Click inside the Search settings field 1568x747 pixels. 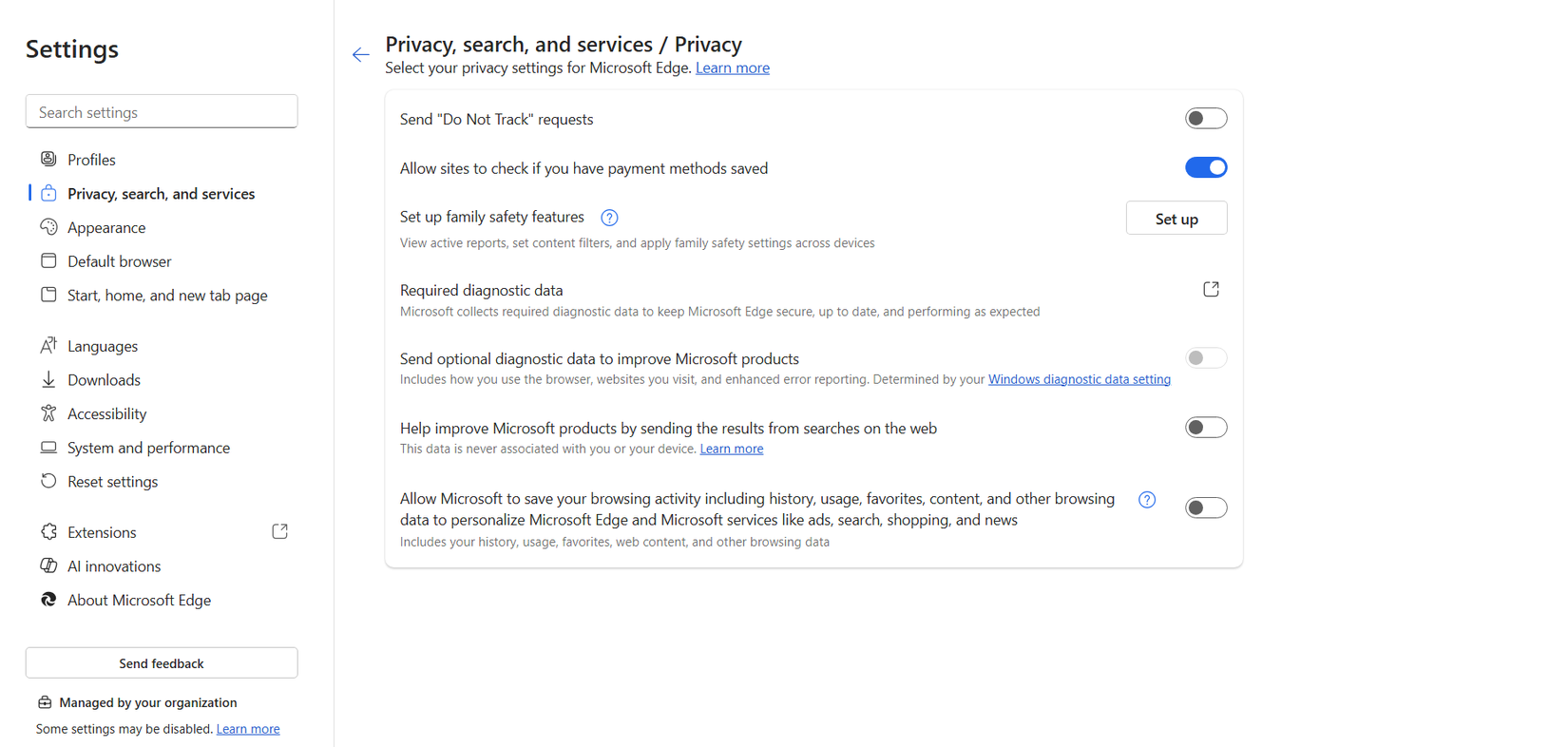tap(162, 111)
